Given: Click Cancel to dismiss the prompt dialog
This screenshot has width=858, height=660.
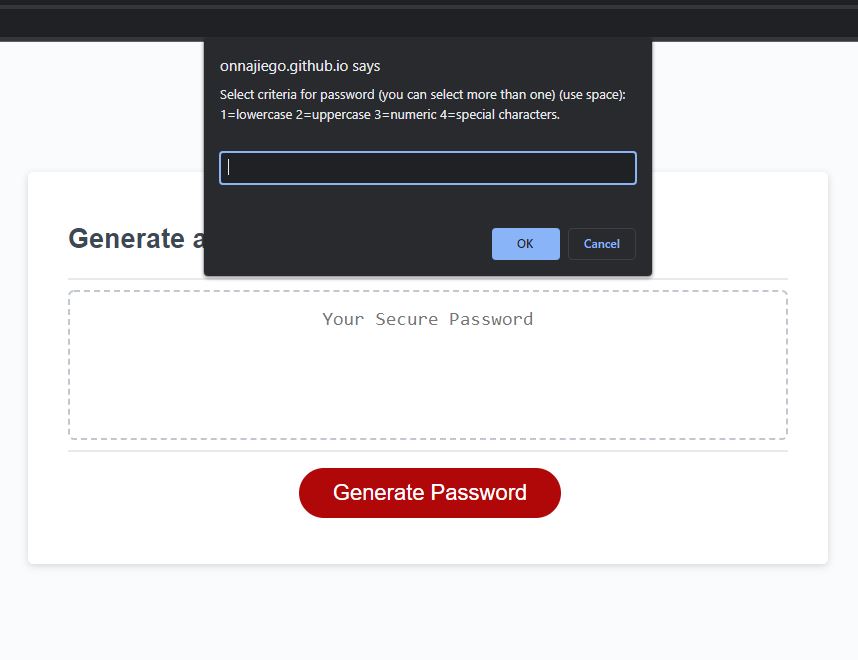Looking at the screenshot, I should click(601, 244).
